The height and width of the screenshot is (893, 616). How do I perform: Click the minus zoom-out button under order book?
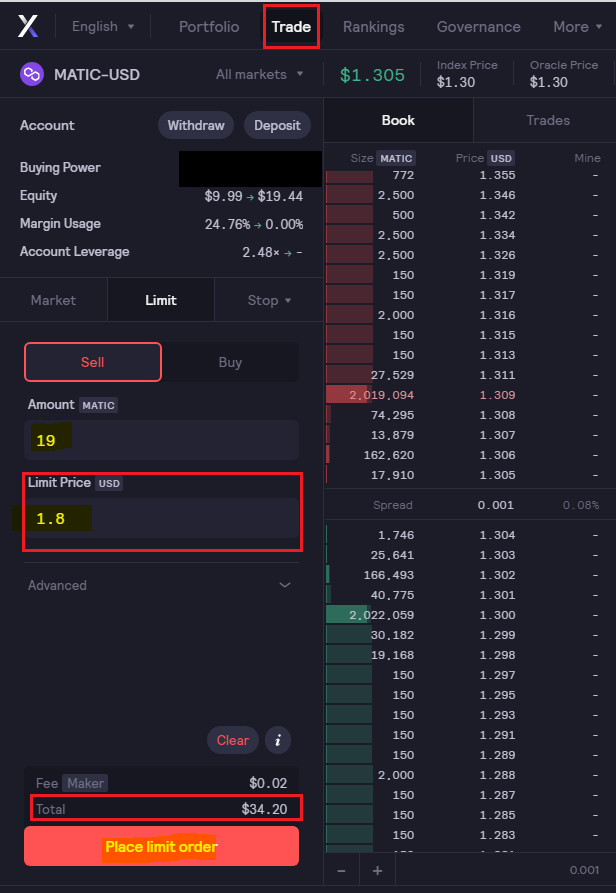342,870
